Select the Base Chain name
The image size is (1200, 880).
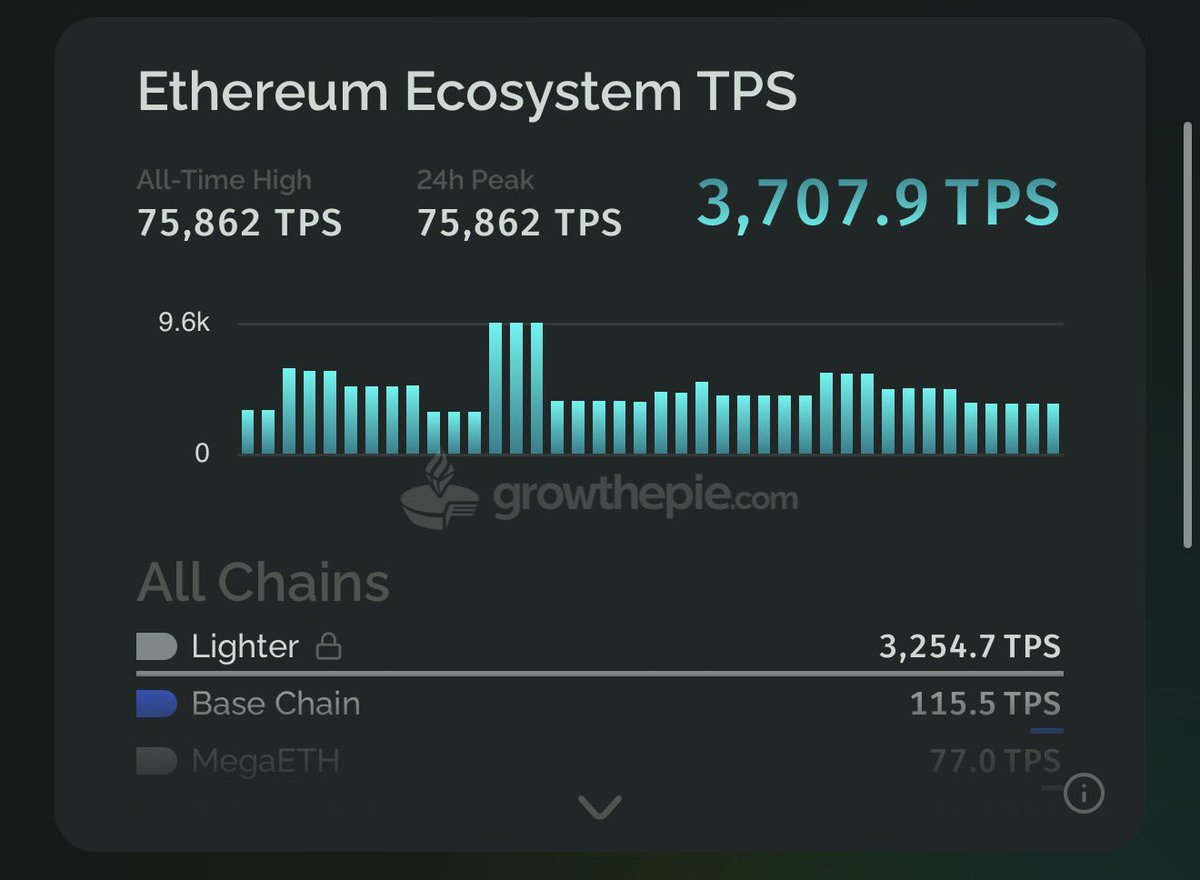pyautogui.click(x=275, y=704)
